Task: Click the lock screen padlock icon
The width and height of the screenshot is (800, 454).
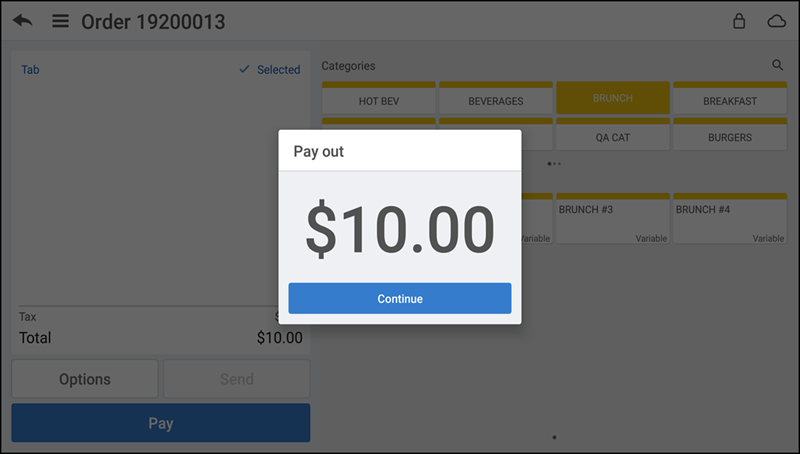Action: pos(739,21)
